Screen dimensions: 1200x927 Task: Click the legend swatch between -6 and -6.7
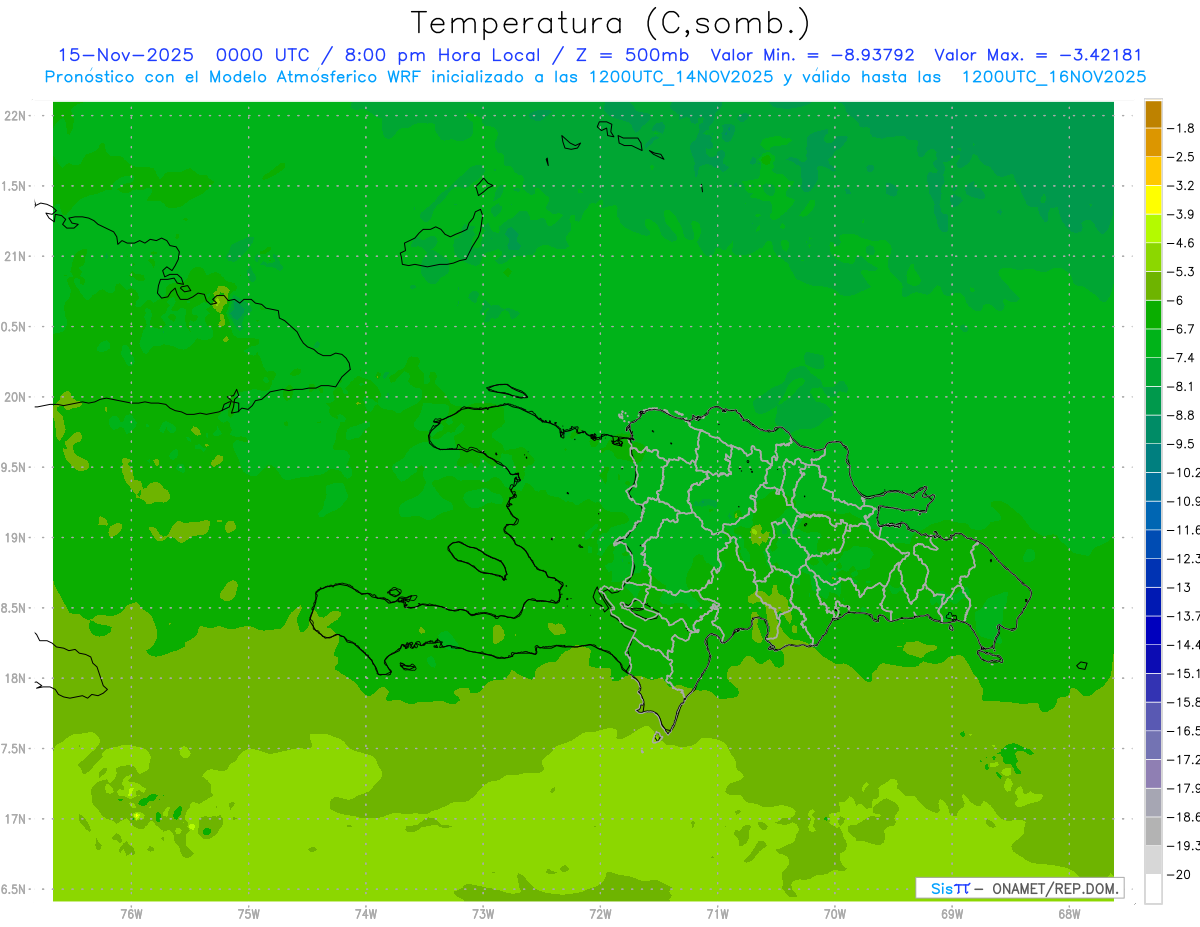tap(1153, 314)
